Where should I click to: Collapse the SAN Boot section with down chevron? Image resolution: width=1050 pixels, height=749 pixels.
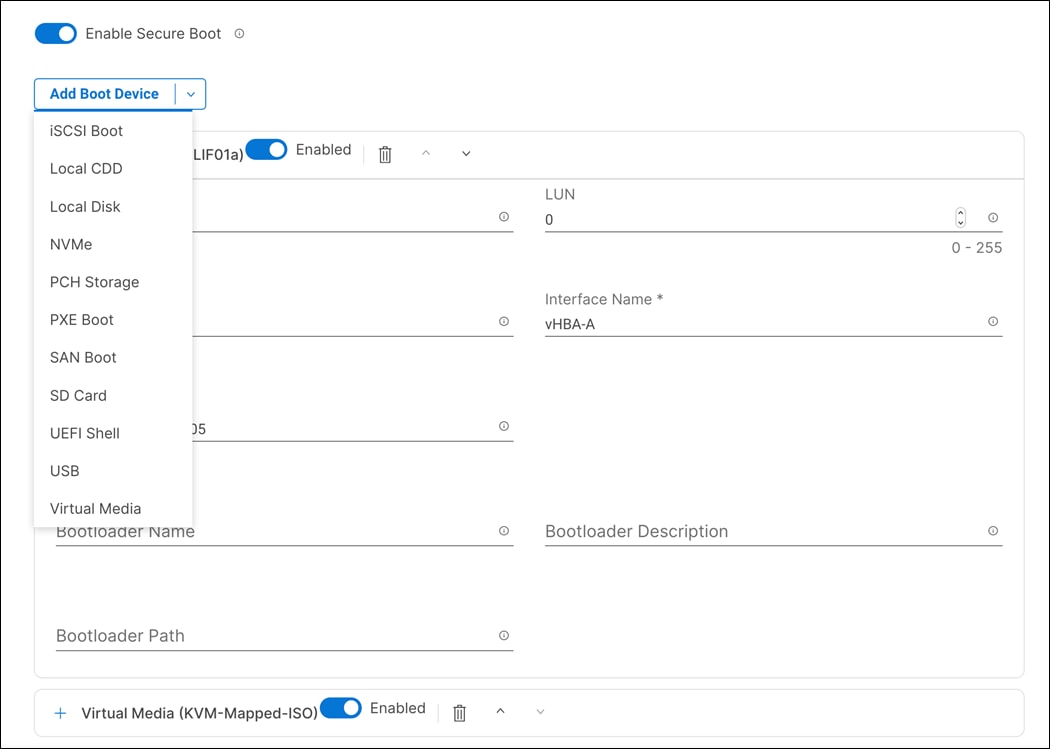click(465, 153)
